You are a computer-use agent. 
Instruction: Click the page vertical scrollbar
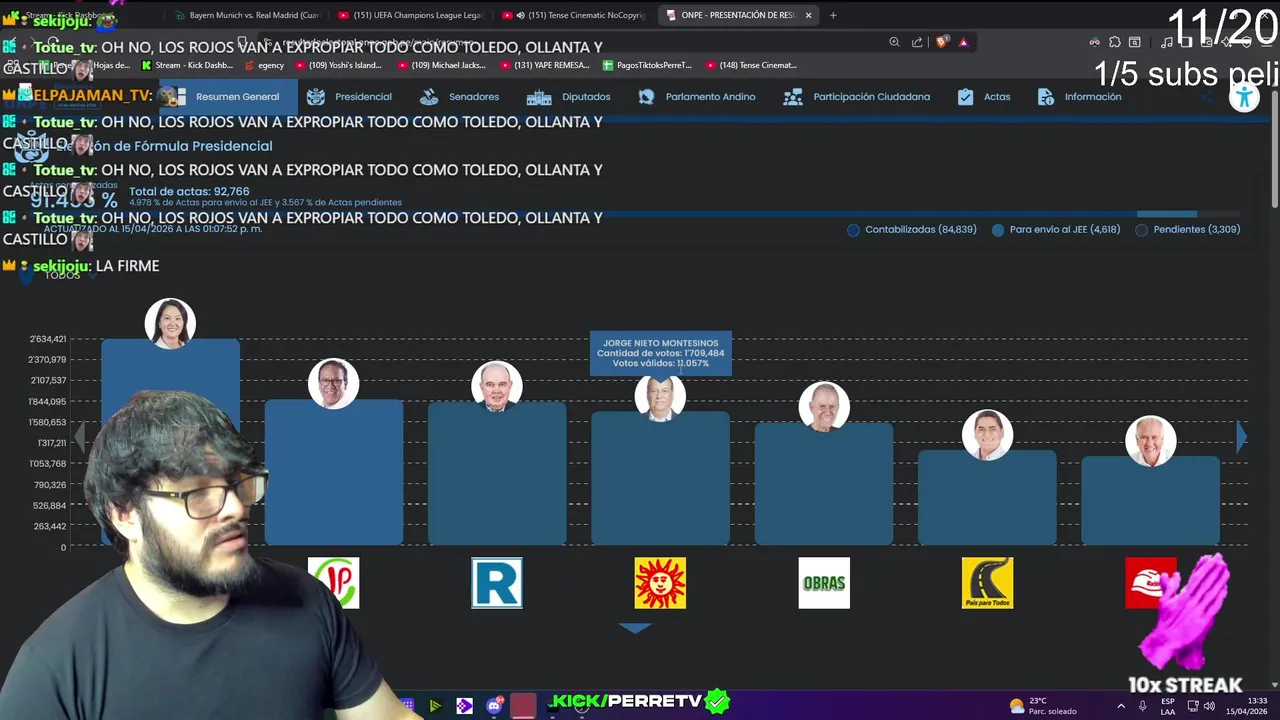pos(1273,150)
